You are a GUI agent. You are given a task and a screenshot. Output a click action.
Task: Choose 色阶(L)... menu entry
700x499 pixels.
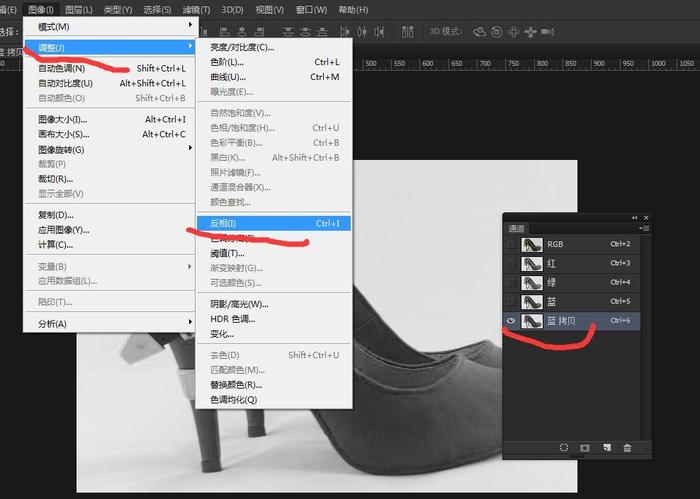274,62
